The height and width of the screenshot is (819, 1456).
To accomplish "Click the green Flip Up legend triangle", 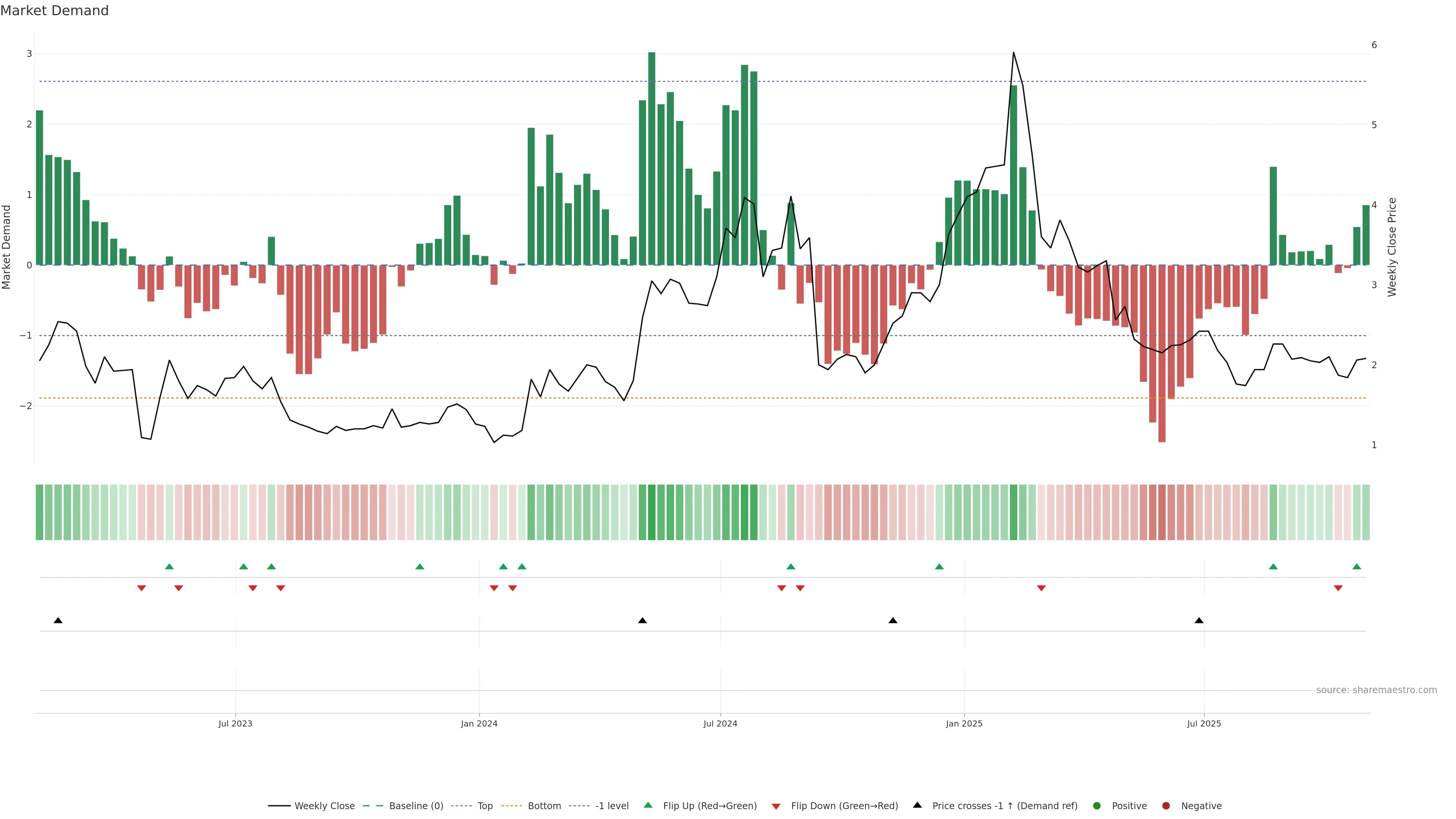I will pos(648,805).
